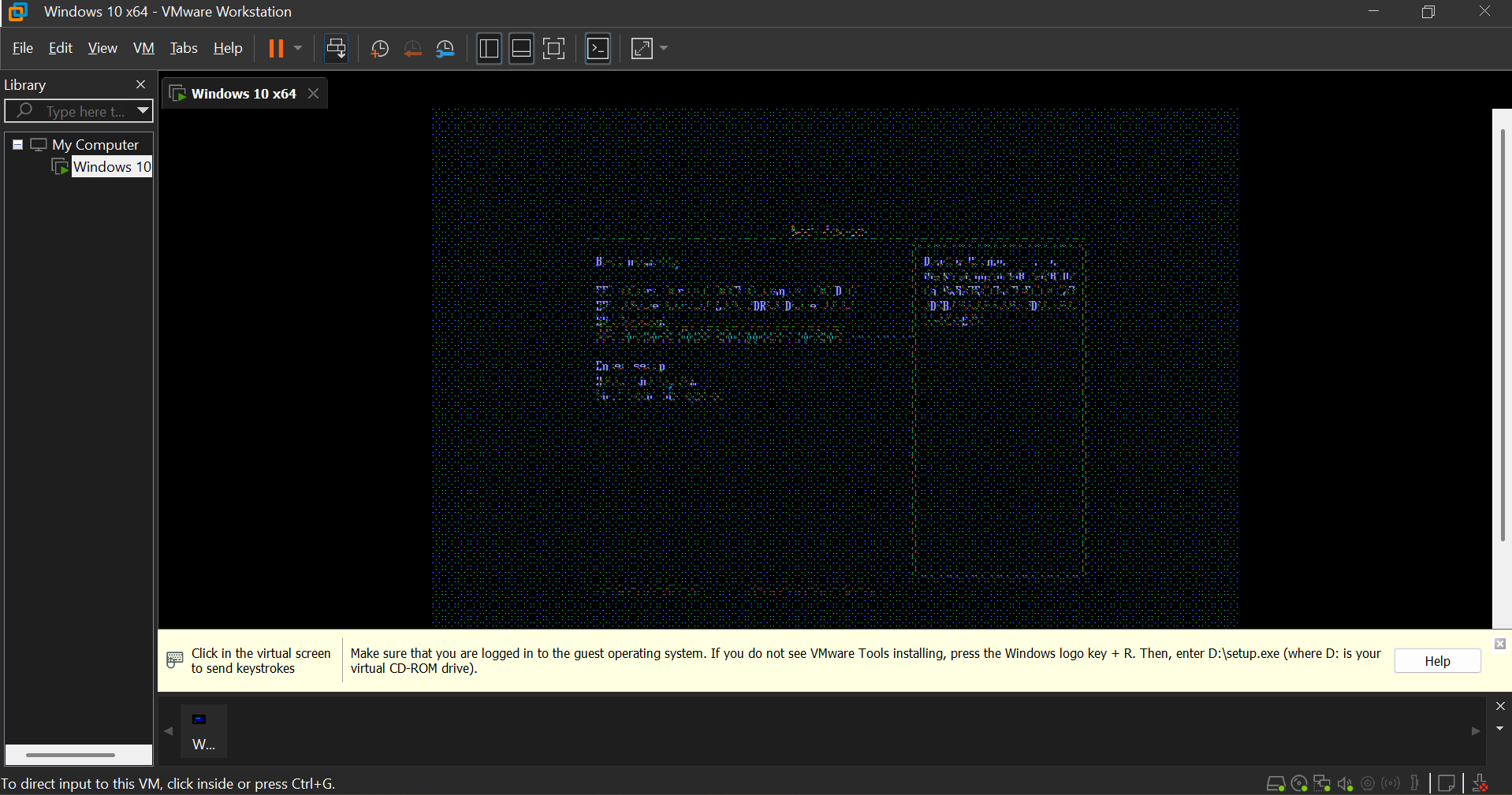Click the message log note icon

(1447, 783)
